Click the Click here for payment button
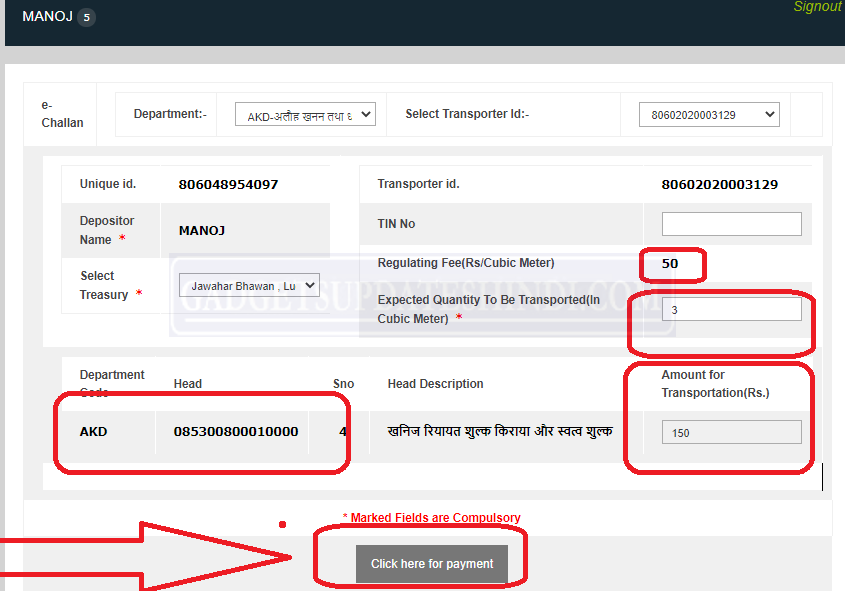 (432, 563)
